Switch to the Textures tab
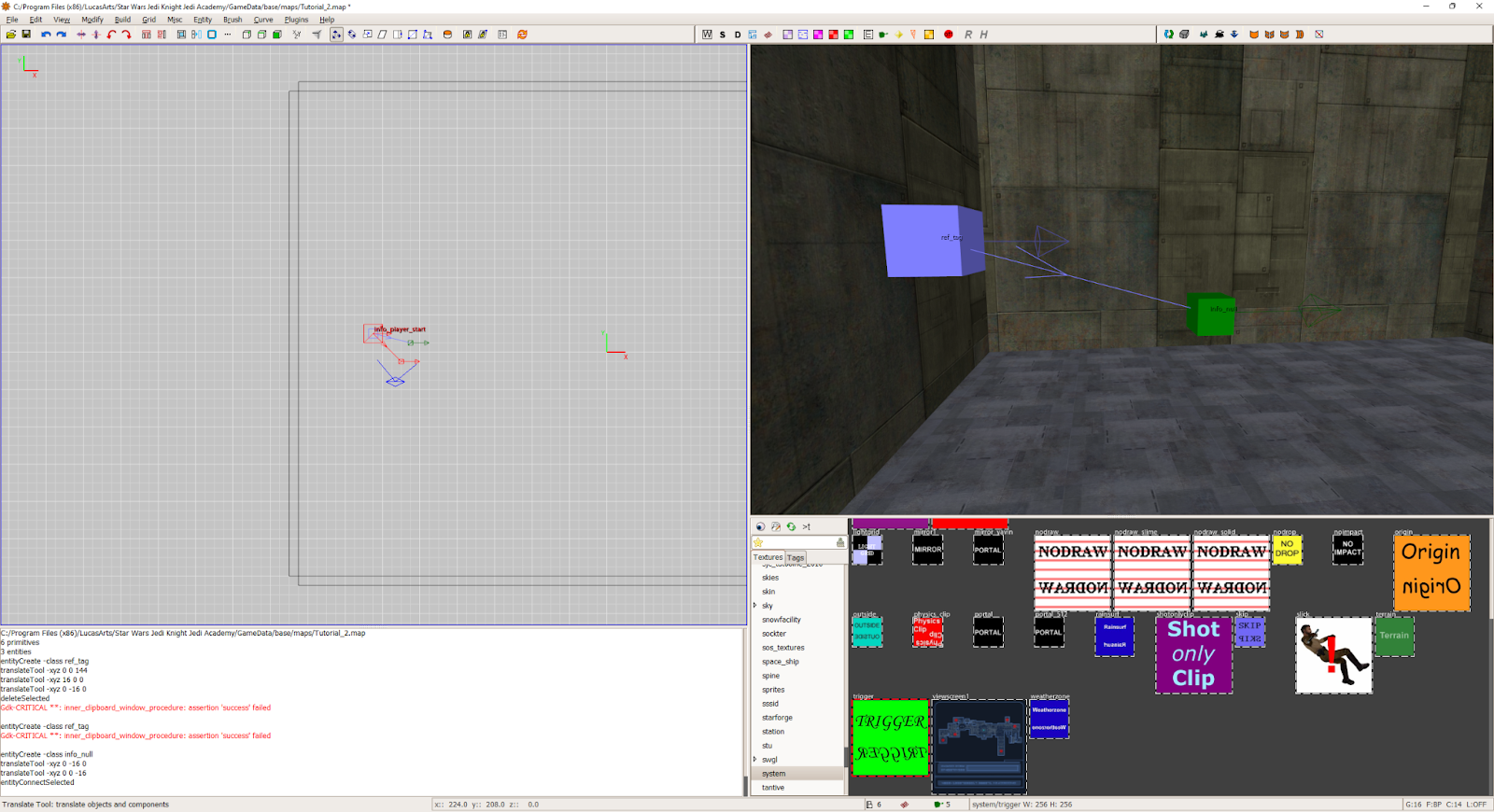This screenshot has width=1494, height=812. [x=768, y=557]
